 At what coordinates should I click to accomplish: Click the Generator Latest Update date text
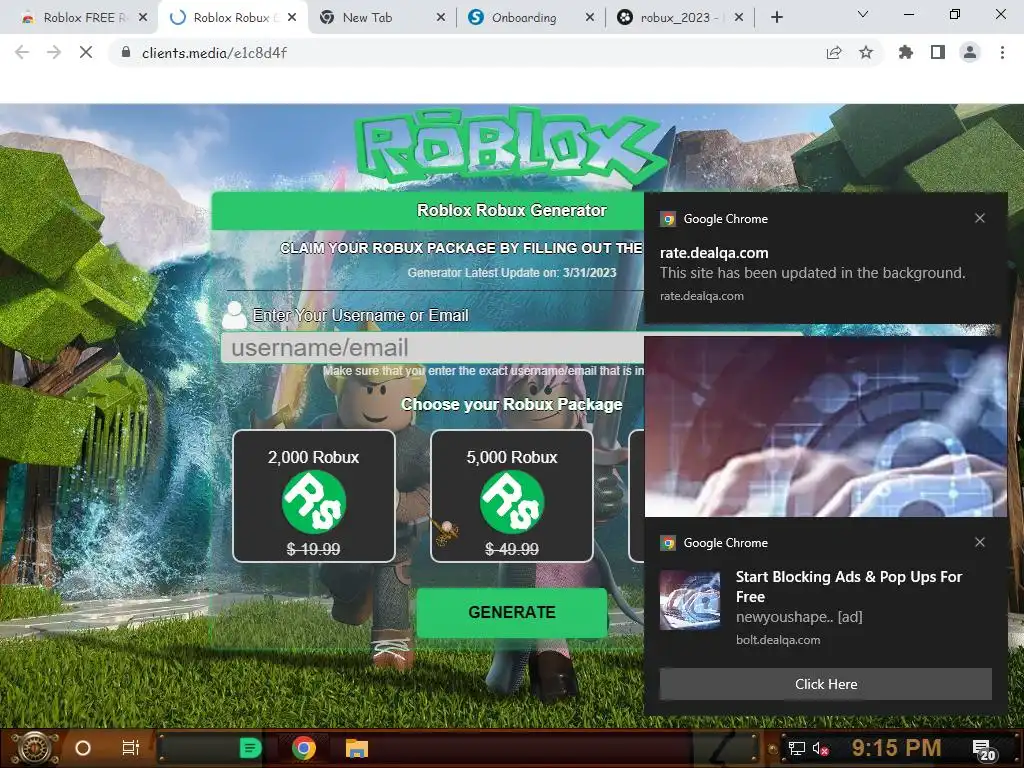click(511, 273)
